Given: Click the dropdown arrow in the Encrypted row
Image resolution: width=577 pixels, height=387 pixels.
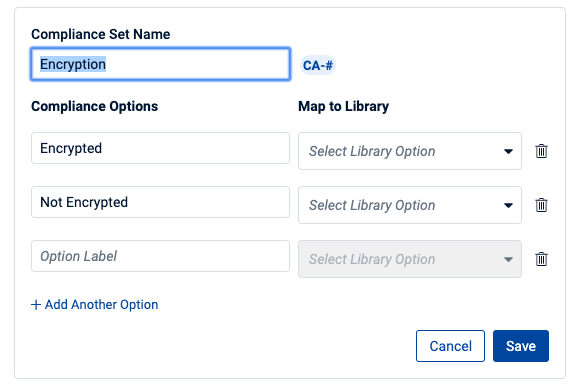Looking at the screenshot, I should pos(508,152).
